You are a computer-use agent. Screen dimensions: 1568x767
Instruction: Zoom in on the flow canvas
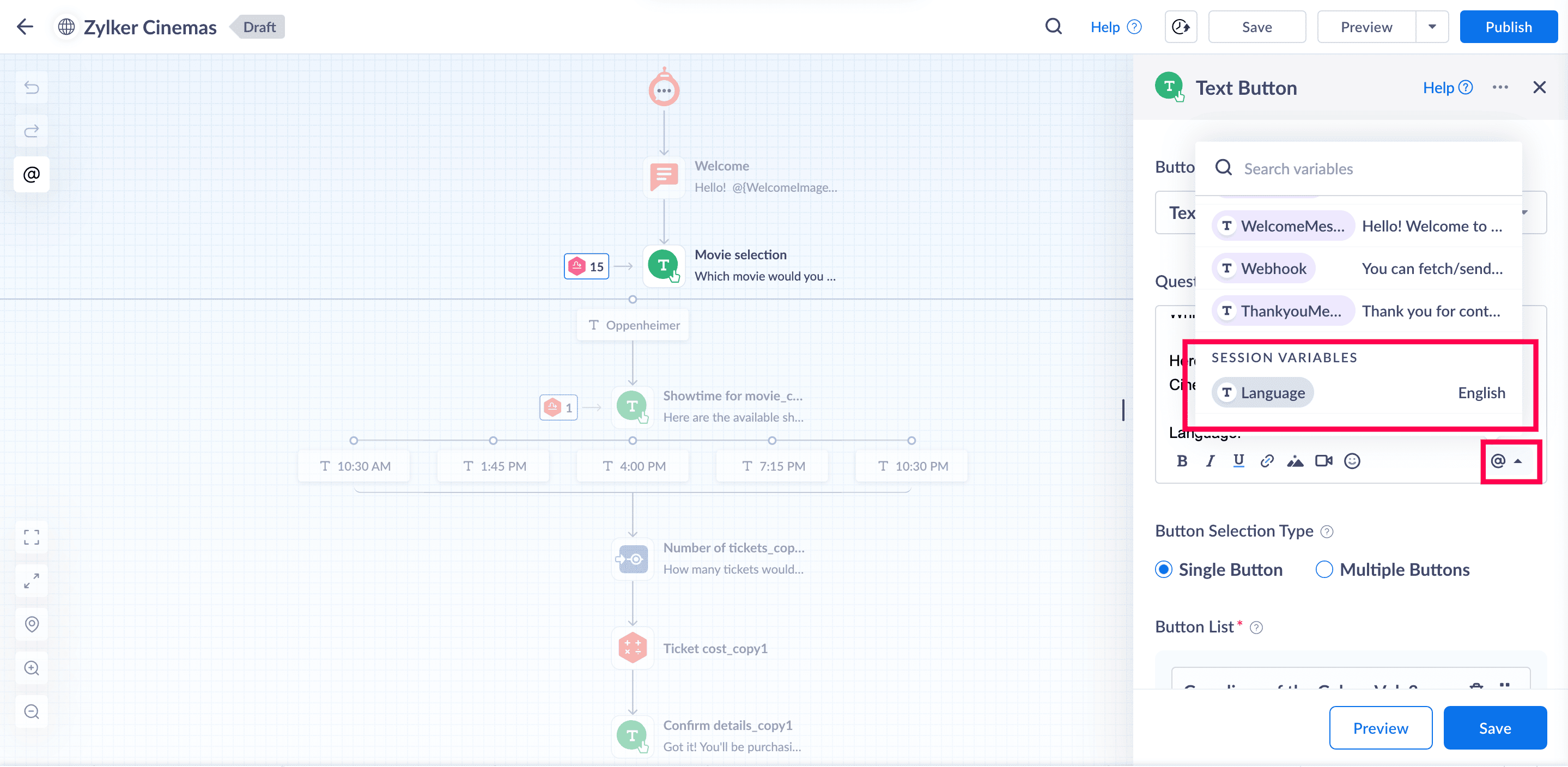pyautogui.click(x=32, y=668)
